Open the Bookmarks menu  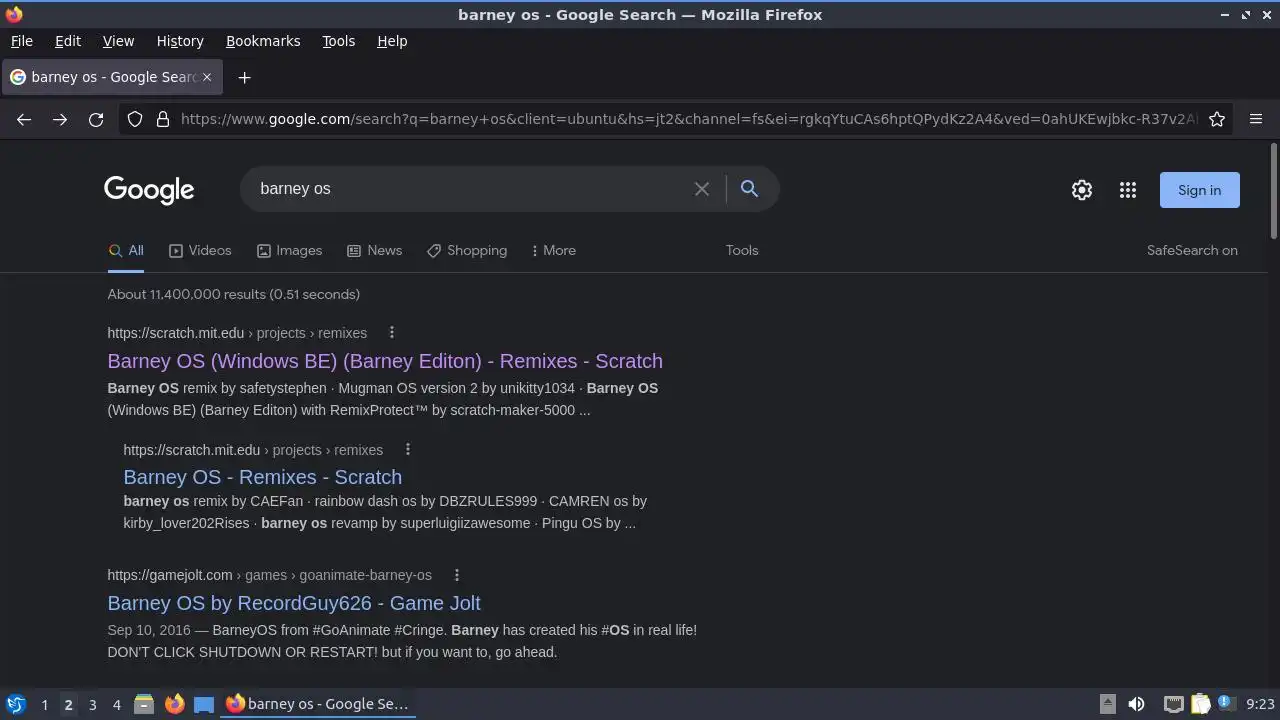pyautogui.click(x=263, y=41)
